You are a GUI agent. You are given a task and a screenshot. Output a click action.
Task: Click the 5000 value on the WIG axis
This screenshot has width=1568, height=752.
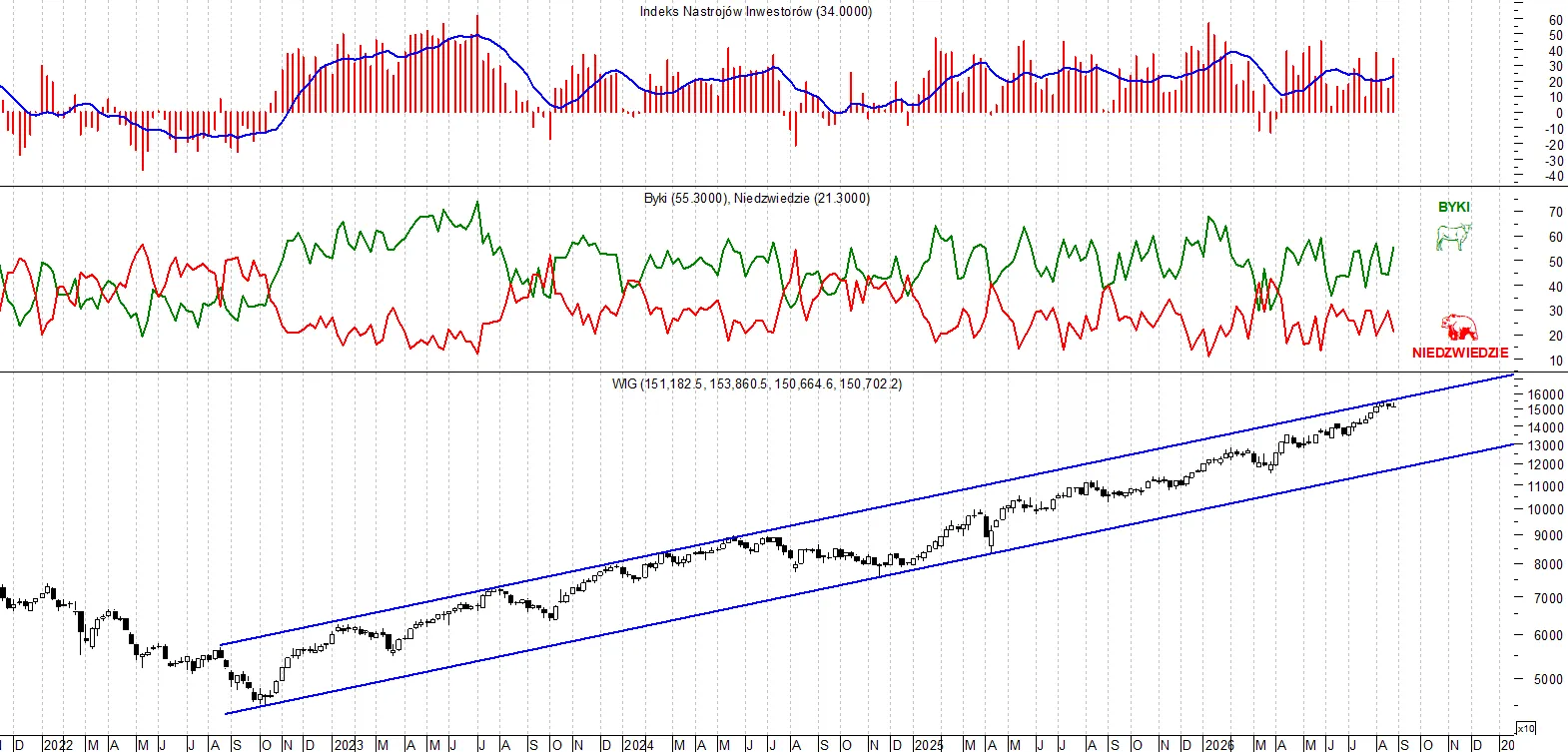click(1549, 680)
